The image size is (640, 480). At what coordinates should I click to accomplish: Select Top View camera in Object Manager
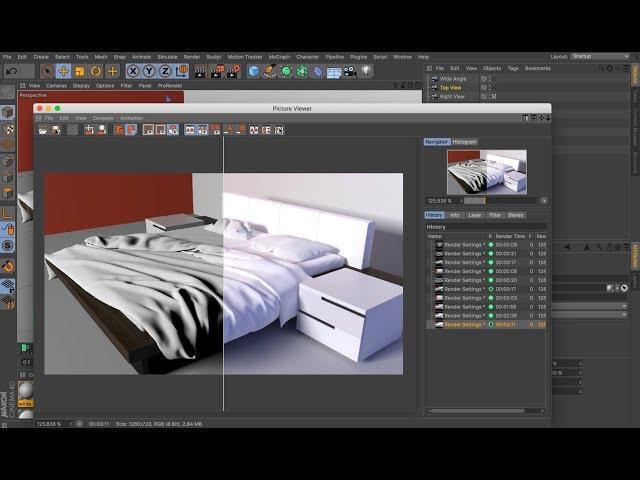[450, 88]
